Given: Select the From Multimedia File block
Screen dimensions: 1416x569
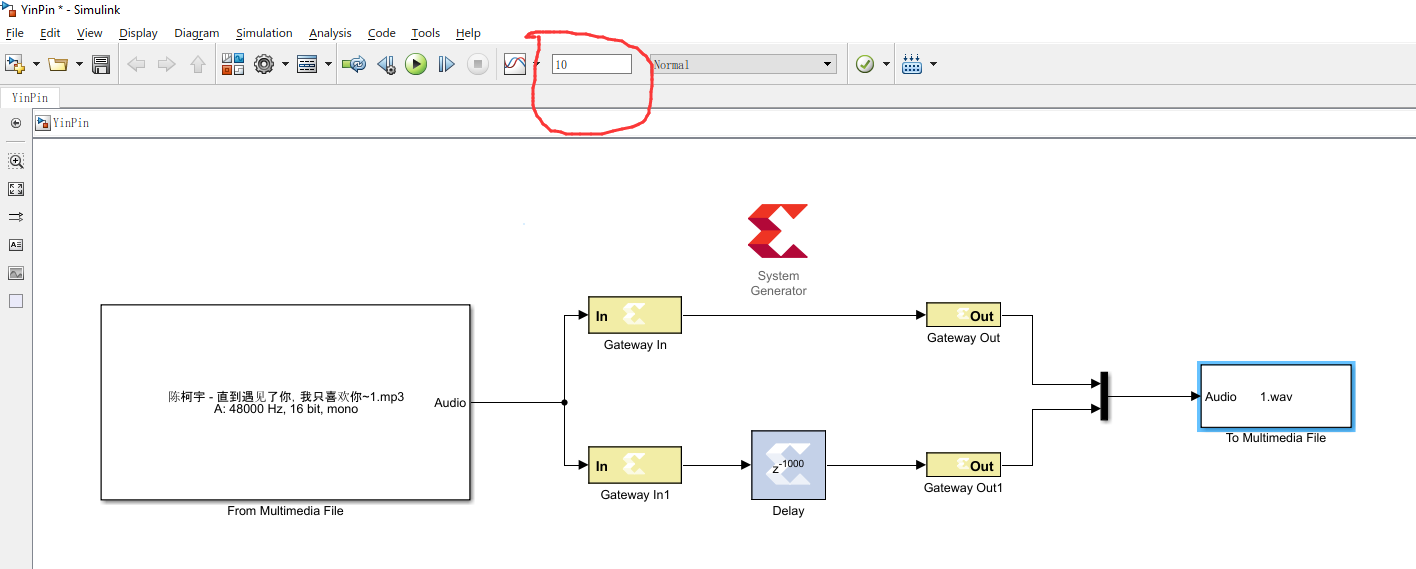Looking at the screenshot, I should (285, 402).
